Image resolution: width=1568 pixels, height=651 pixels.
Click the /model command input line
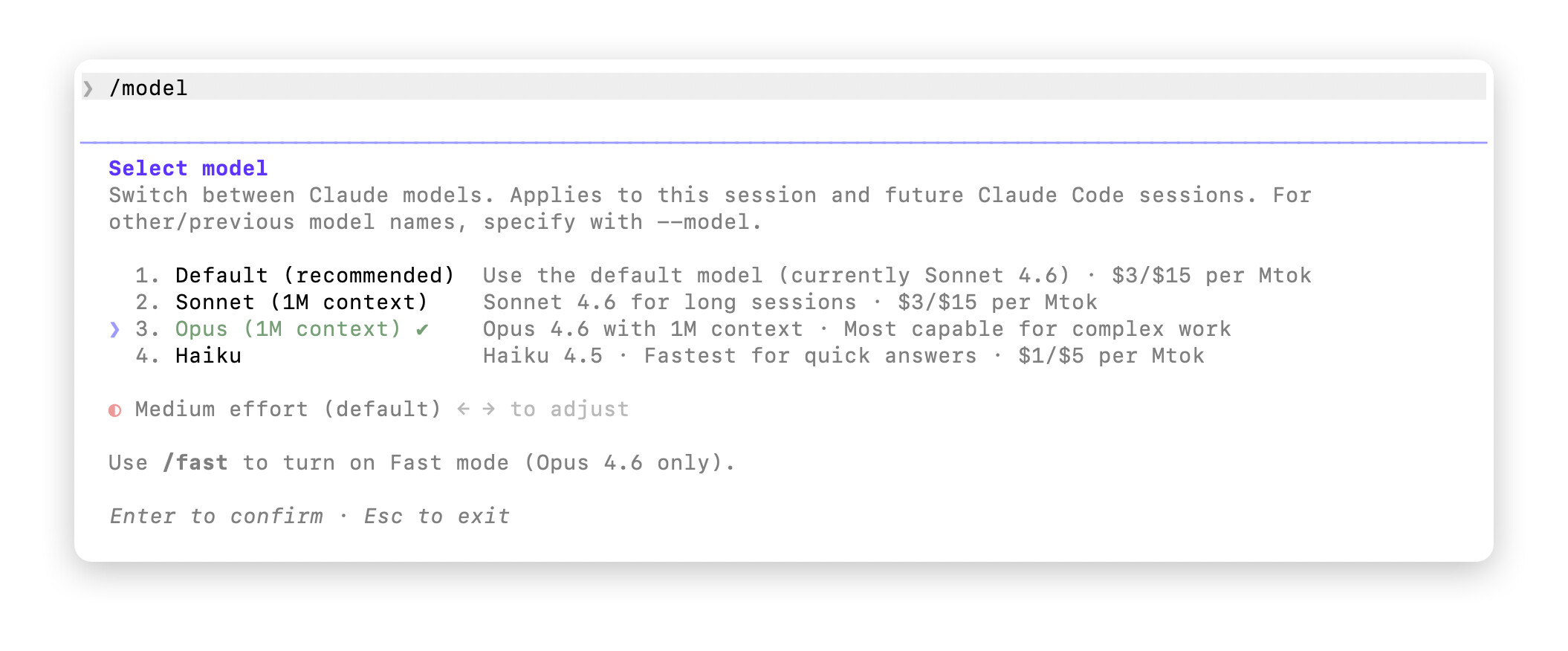(x=784, y=88)
